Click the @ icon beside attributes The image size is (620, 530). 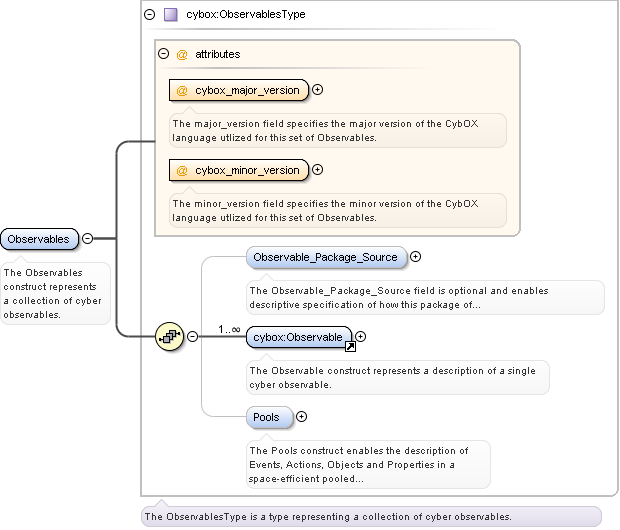pos(182,54)
